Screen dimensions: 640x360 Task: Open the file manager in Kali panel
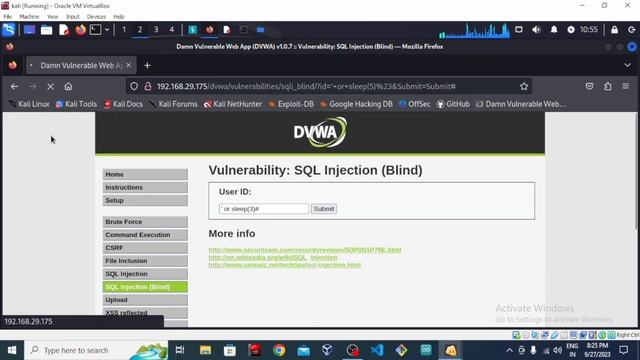point(47,30)
